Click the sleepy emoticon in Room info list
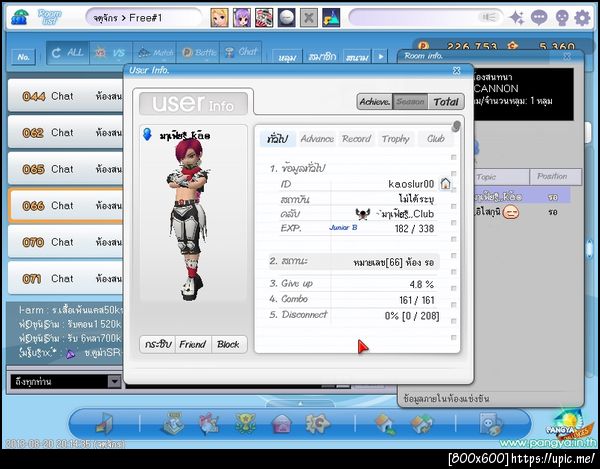600x469 pixels. coord(511,212)
